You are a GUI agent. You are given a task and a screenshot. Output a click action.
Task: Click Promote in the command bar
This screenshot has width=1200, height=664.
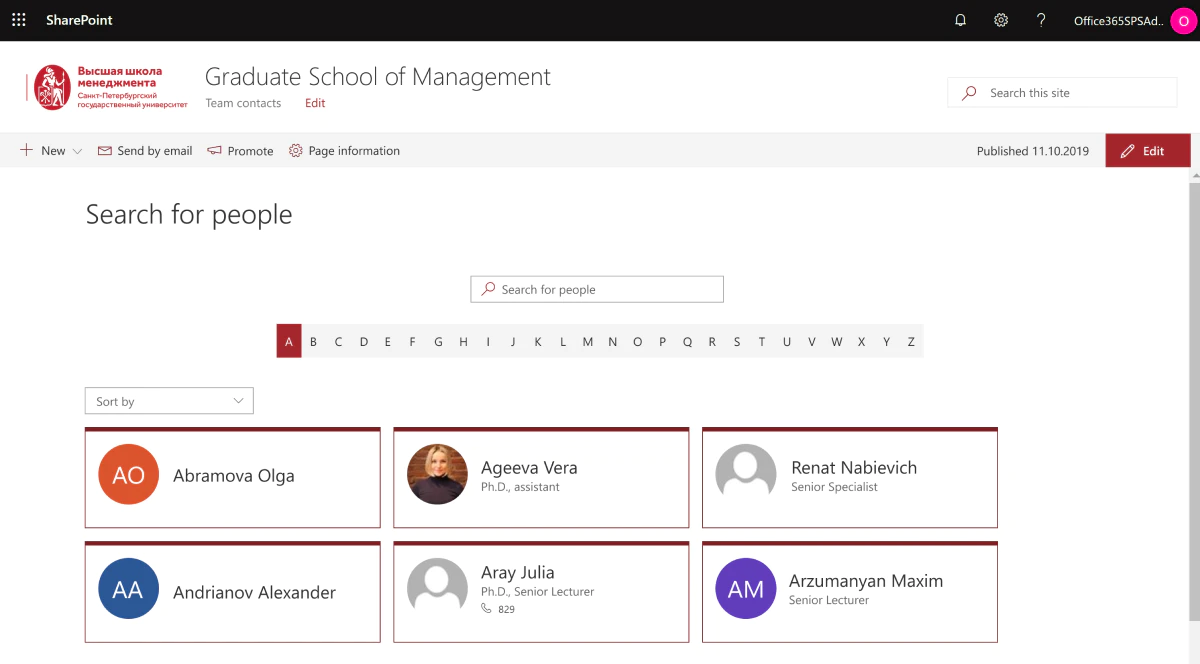tap(240, 151)
